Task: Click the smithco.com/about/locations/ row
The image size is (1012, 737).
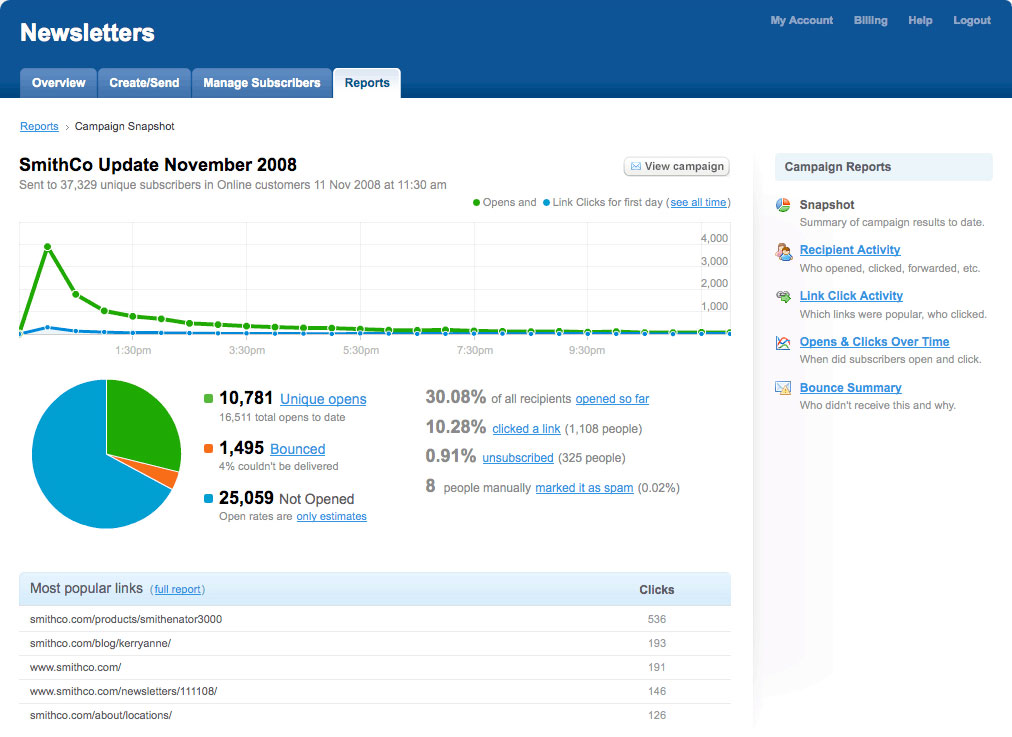Action: (375, 715)
